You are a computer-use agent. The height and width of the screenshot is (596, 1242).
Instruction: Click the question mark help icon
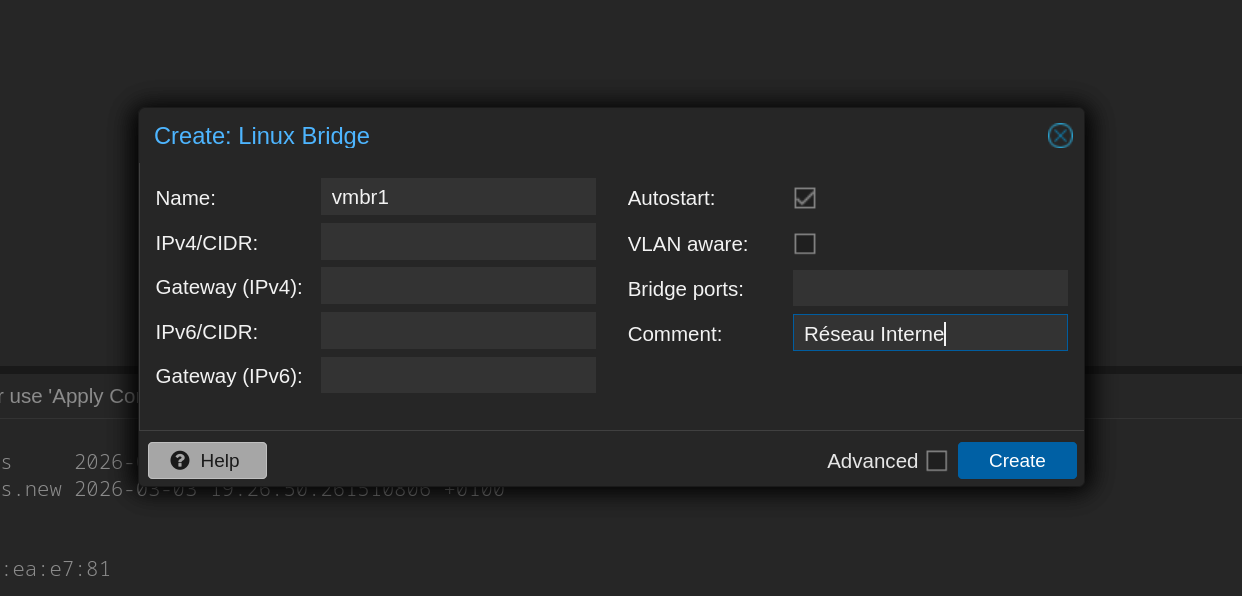(x=180, y=460)
